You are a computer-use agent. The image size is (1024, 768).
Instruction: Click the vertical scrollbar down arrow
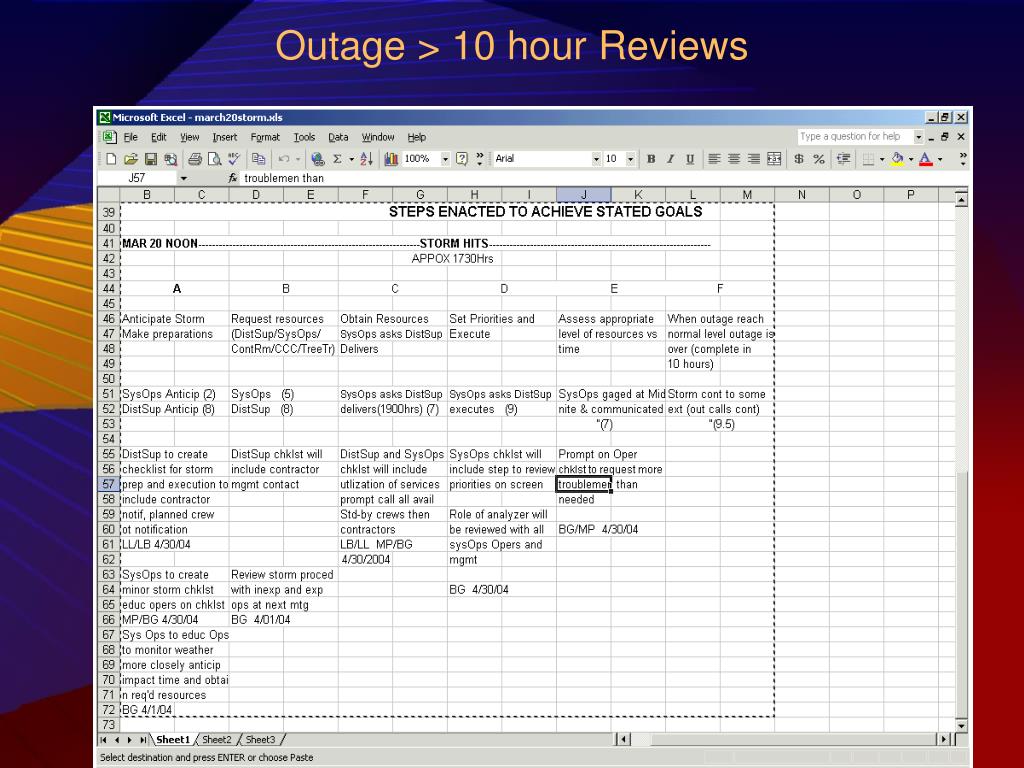(x=961, y=725)
